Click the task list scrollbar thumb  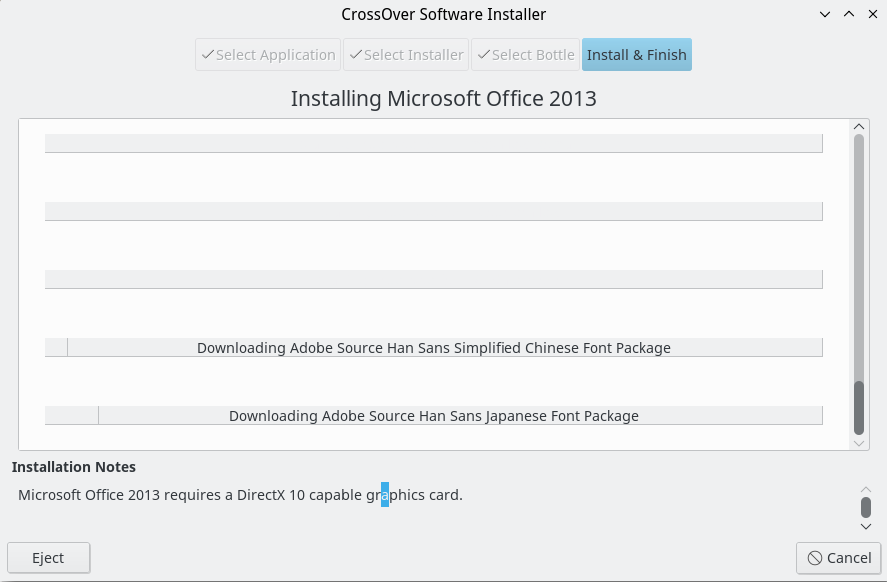point(859,408)
